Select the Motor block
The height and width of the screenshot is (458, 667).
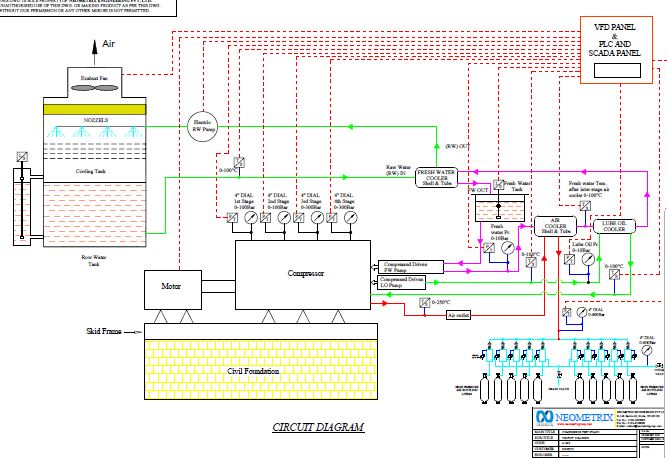click(x=173, y=290)
